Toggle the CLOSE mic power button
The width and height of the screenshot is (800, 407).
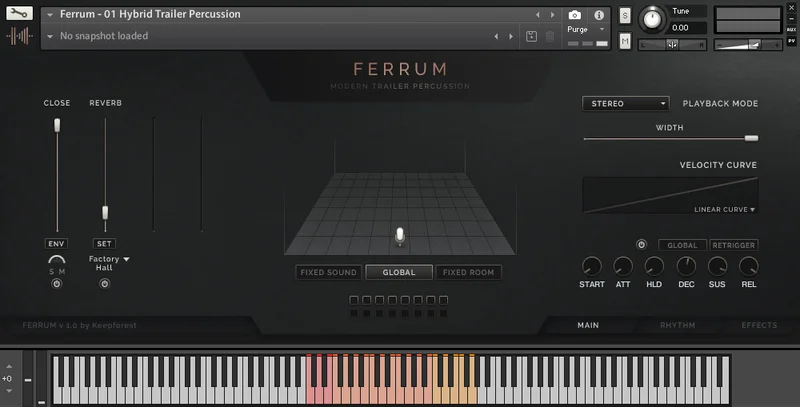(x=57, y=284)
